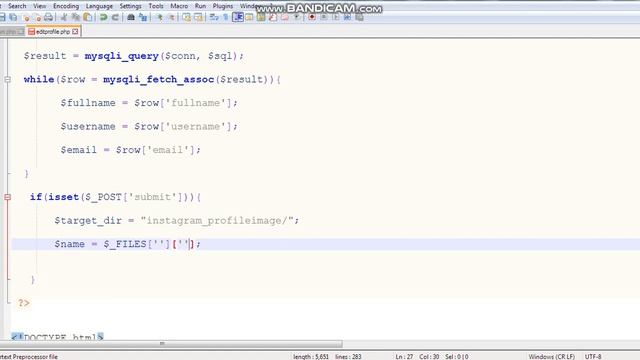
Task: Close the editprofile.php tab with its X
Action: tap(75, 31)
